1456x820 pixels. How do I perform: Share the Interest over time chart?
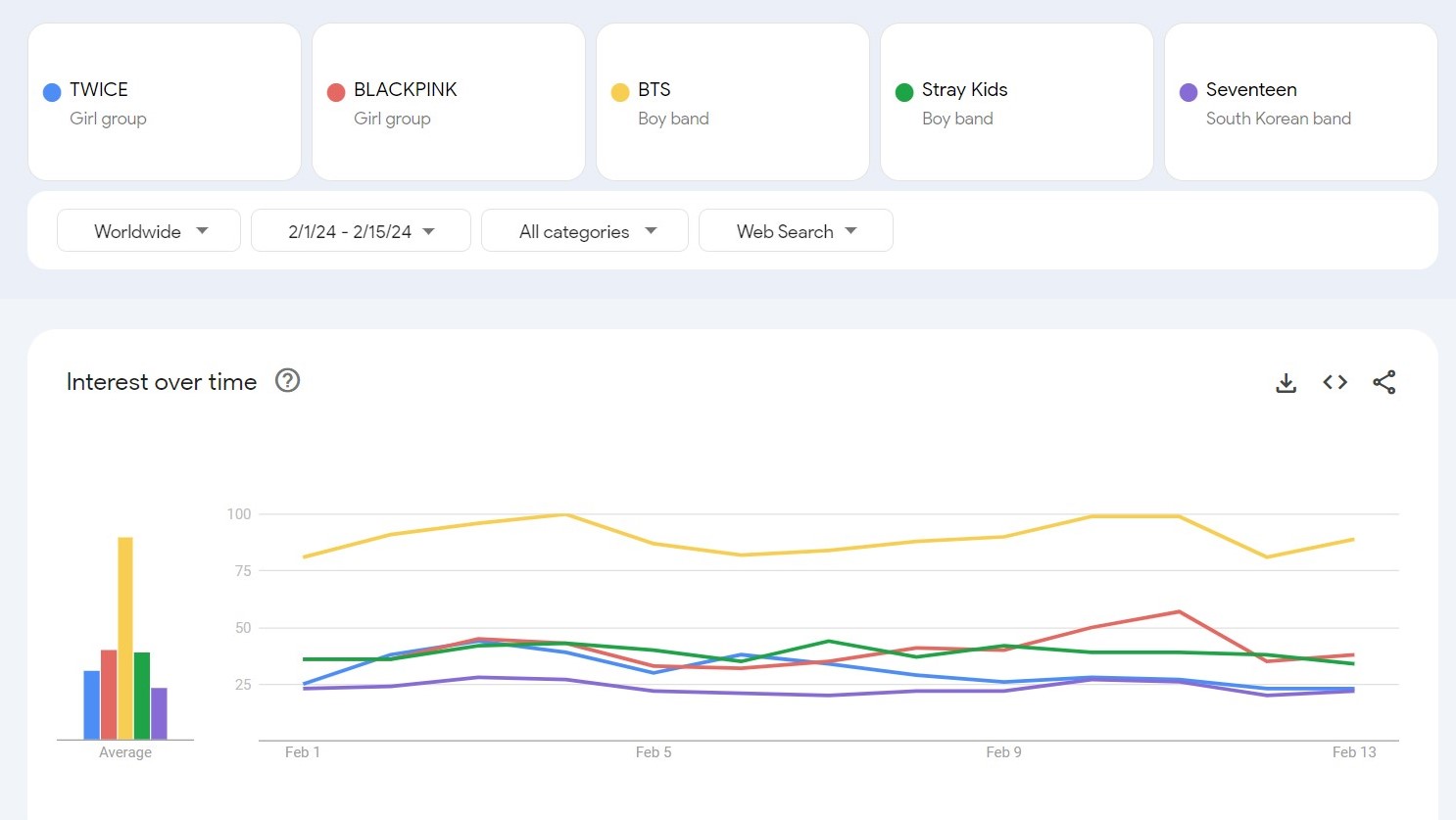point(1383,382)
